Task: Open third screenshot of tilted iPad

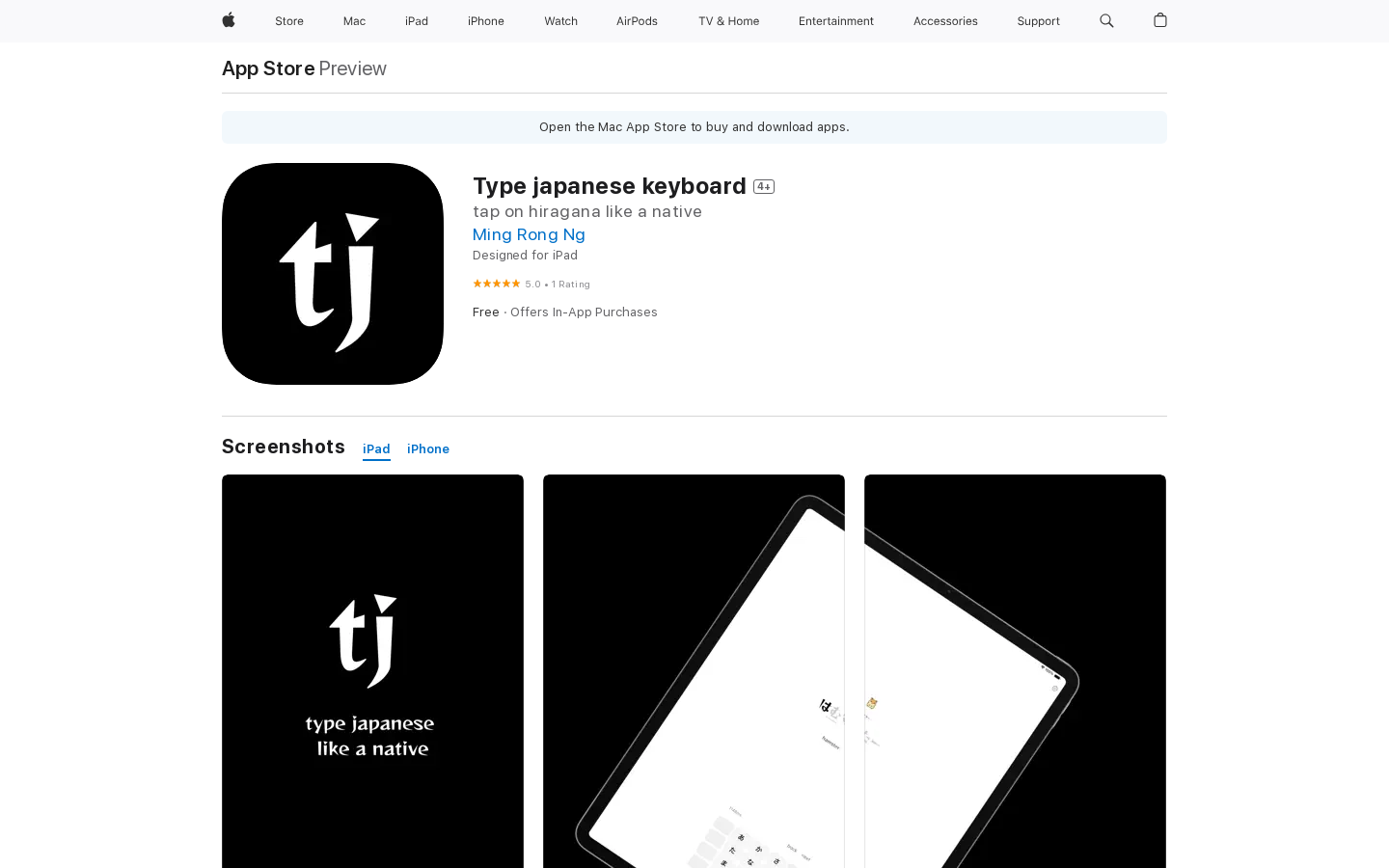Action: 1015,671
